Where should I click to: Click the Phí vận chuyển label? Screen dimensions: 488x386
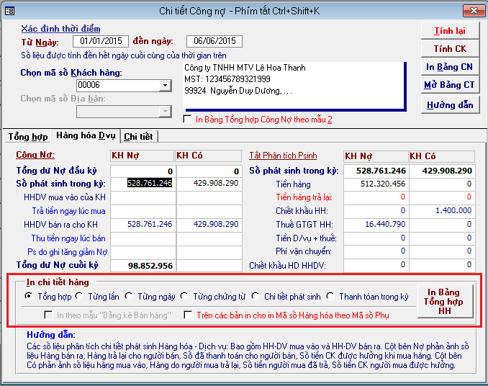[x=303, y=251]
